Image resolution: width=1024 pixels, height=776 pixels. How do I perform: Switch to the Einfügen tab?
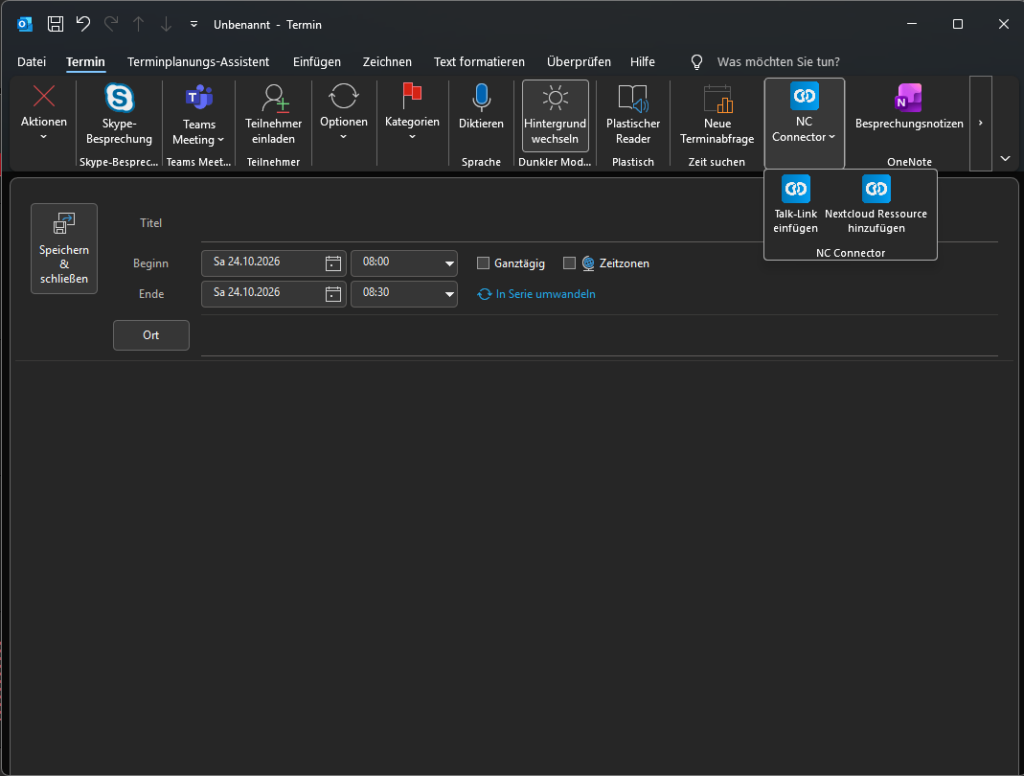317,62
